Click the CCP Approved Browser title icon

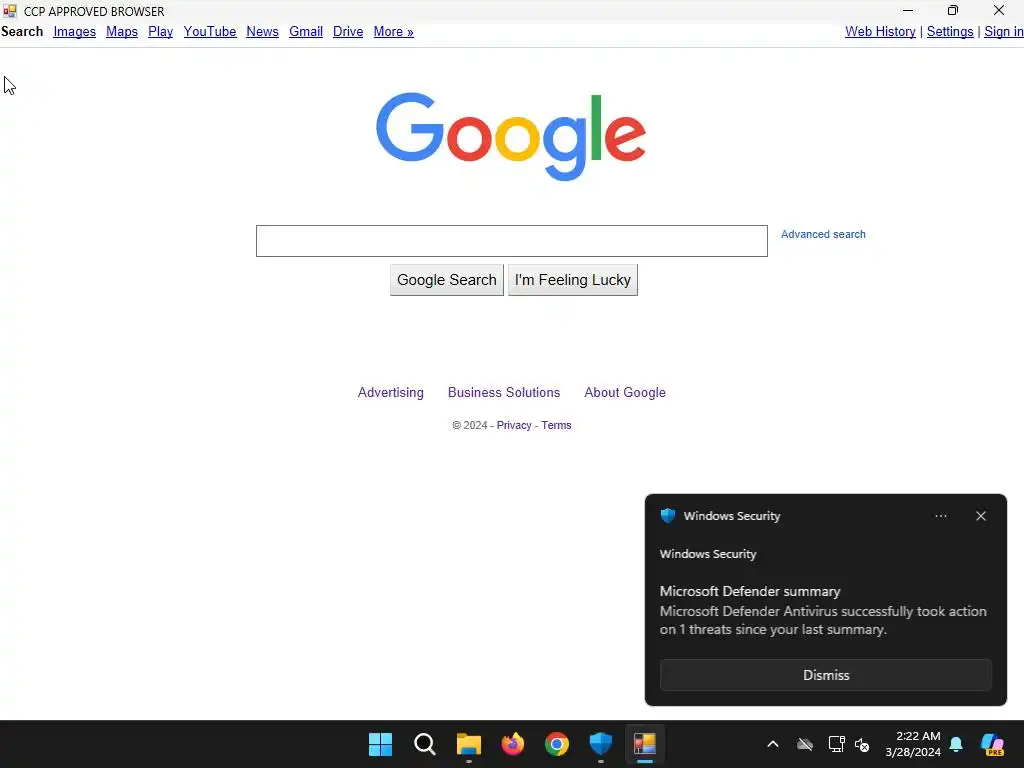(9, 11)
